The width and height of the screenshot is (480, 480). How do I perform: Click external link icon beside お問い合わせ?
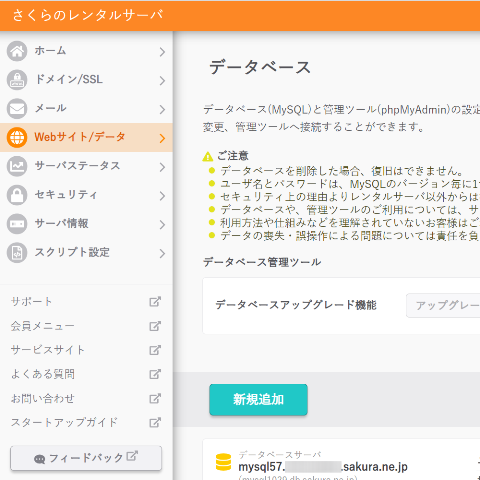(155, 398)
